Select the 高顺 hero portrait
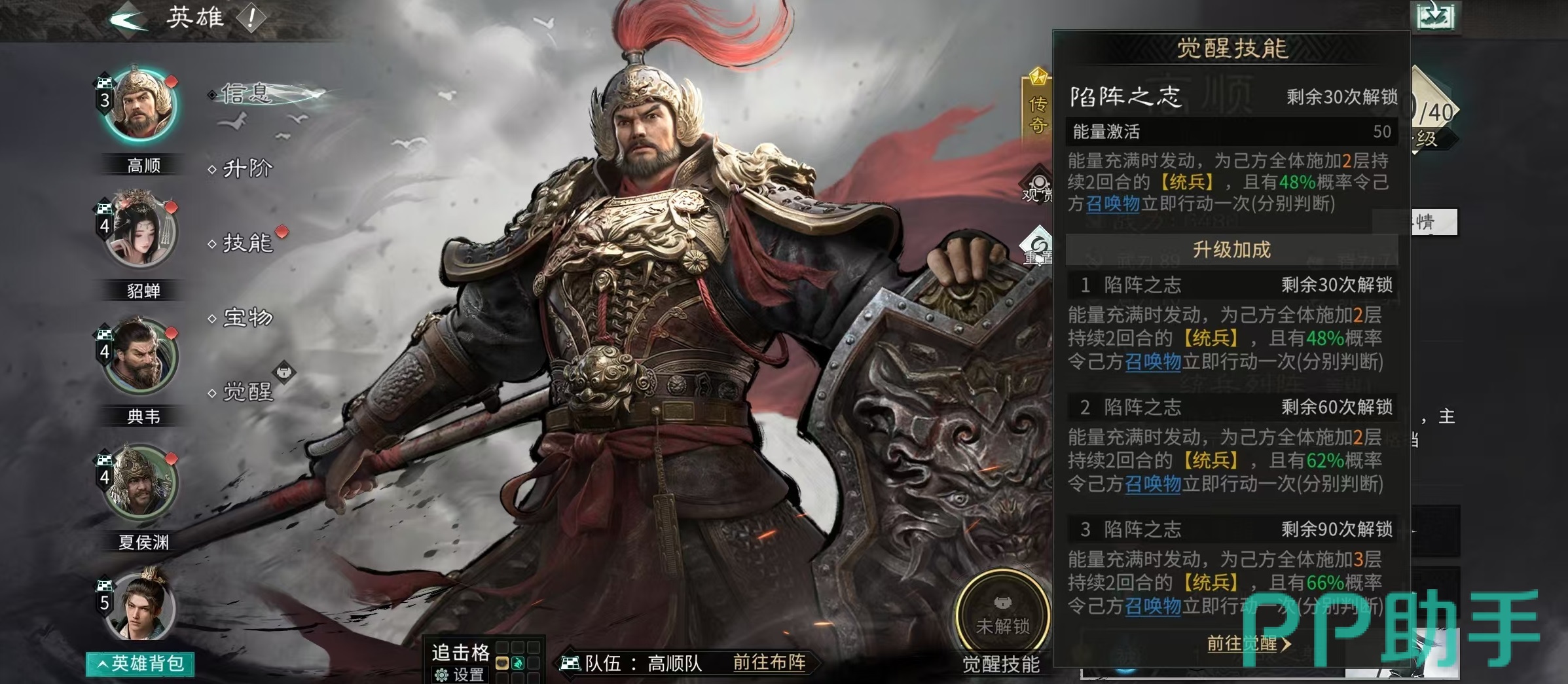1568x684 pixels. tap(141, 105)
